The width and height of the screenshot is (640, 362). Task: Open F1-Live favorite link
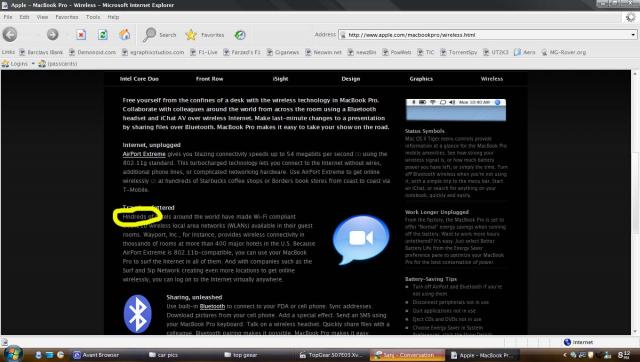pyautogui.click(x=204, y=52)
